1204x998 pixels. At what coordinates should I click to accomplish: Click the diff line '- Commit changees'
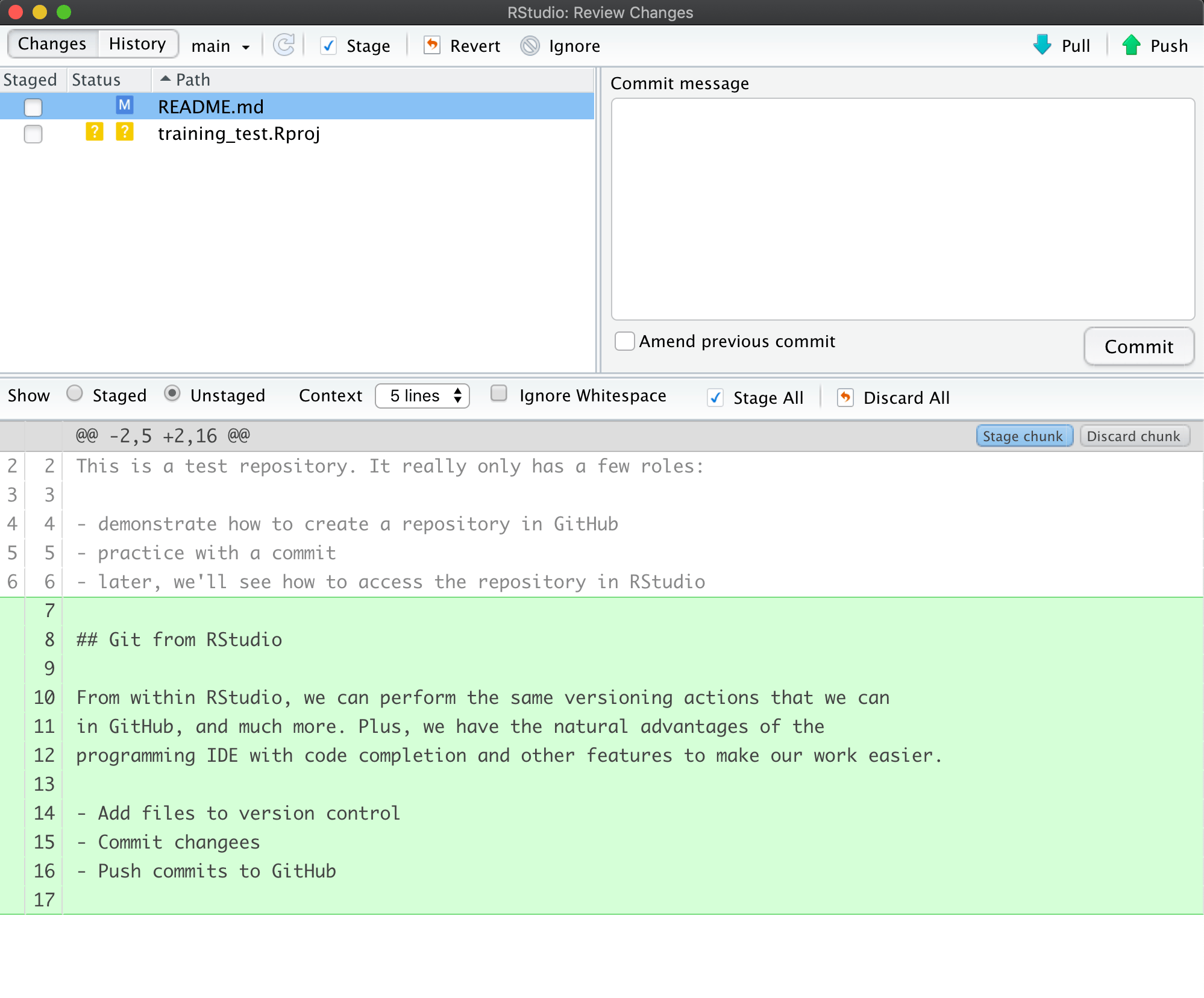[x=168, y=842]
